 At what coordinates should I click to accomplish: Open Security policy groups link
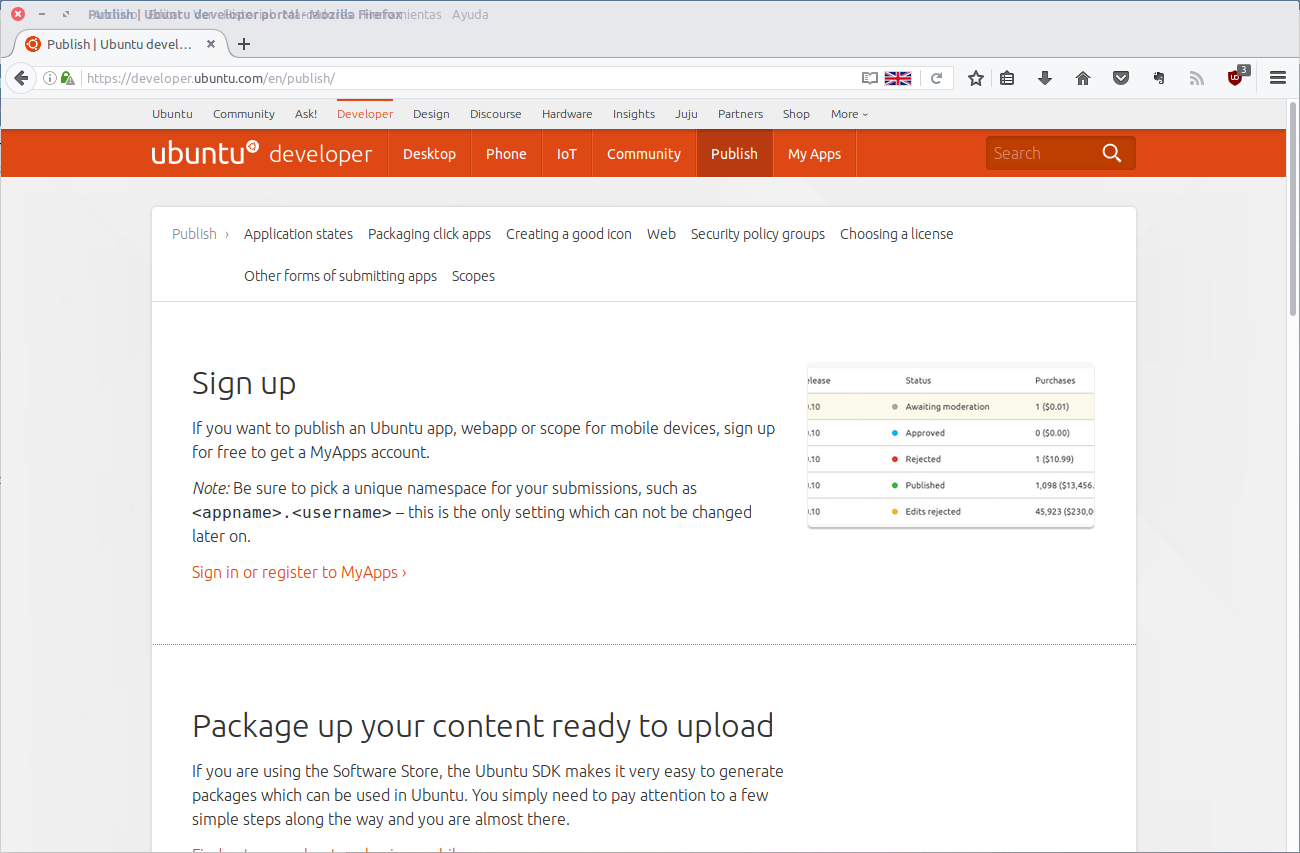(x=758, y=234)
